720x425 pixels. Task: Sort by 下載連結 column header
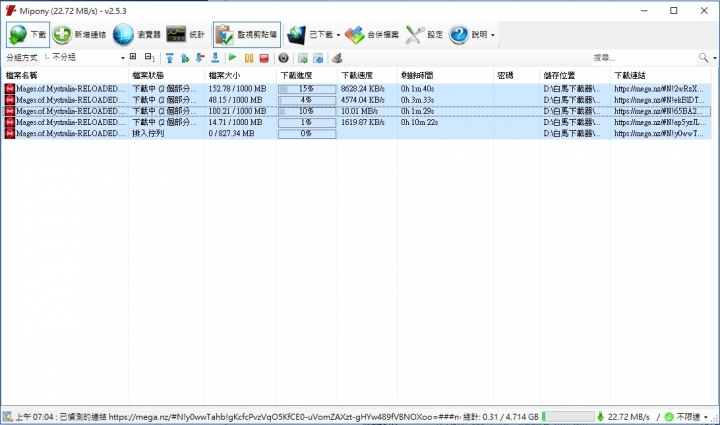pyautogui.click(x=661, y=75)
